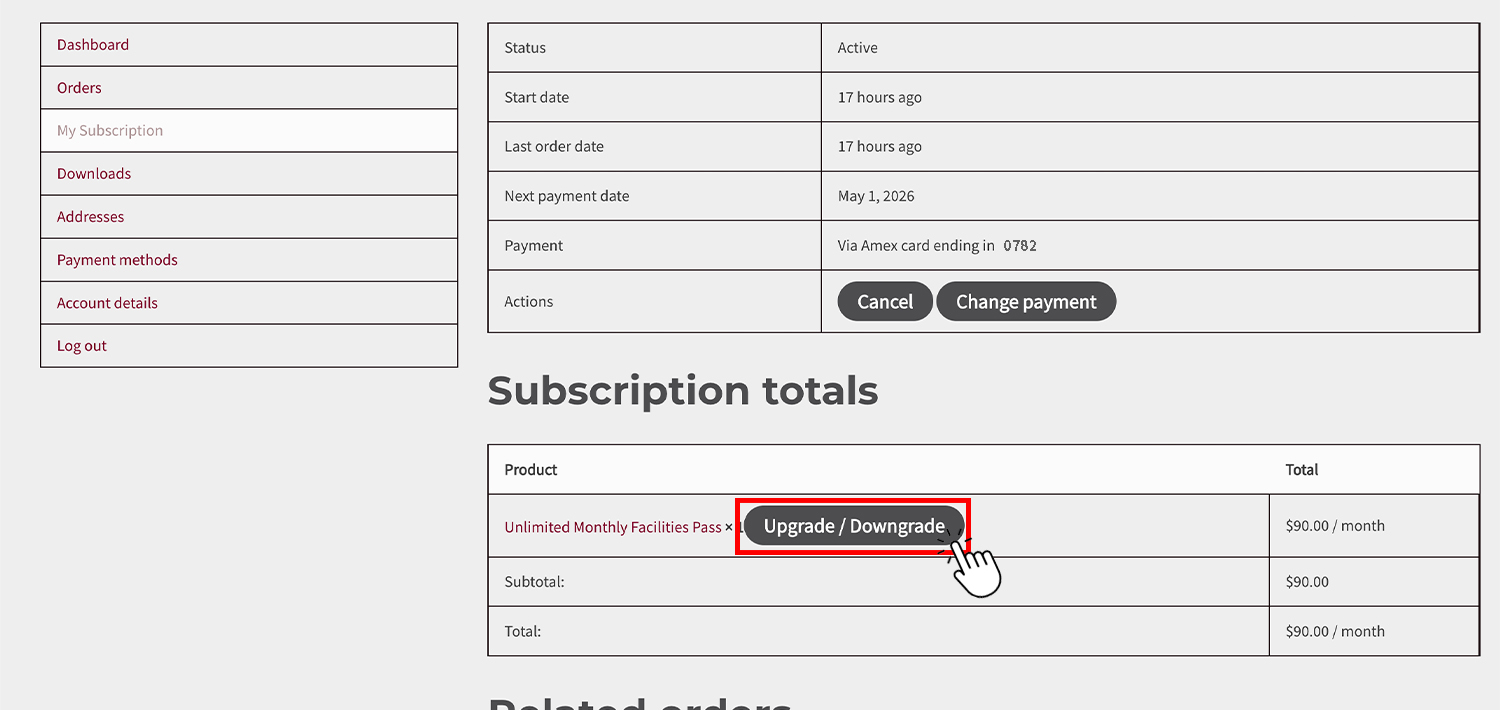Click the Product column header
This screenshot has width=1500, height=710.
531,470
